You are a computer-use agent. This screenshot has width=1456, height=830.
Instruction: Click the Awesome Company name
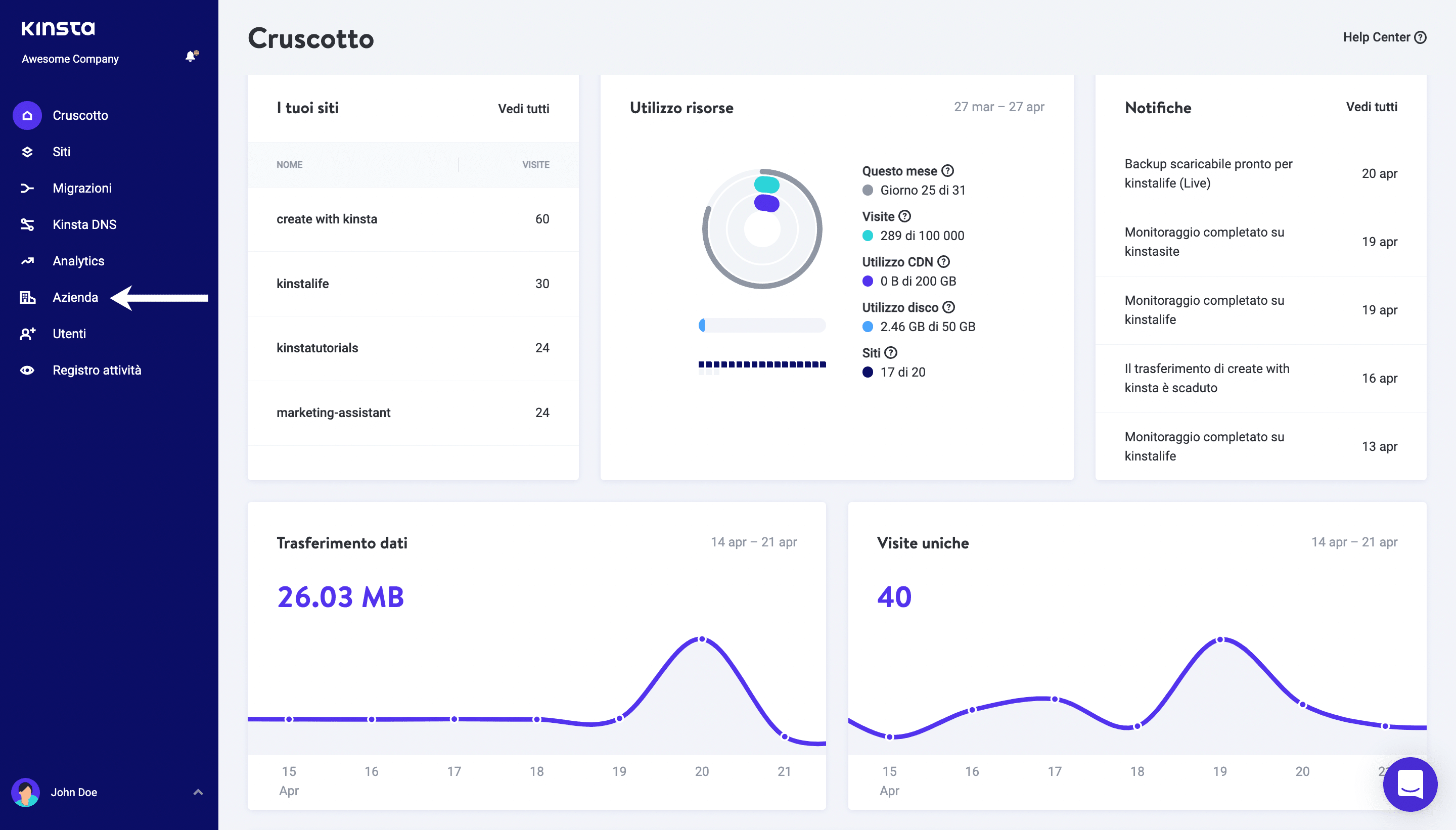[70, 59]
